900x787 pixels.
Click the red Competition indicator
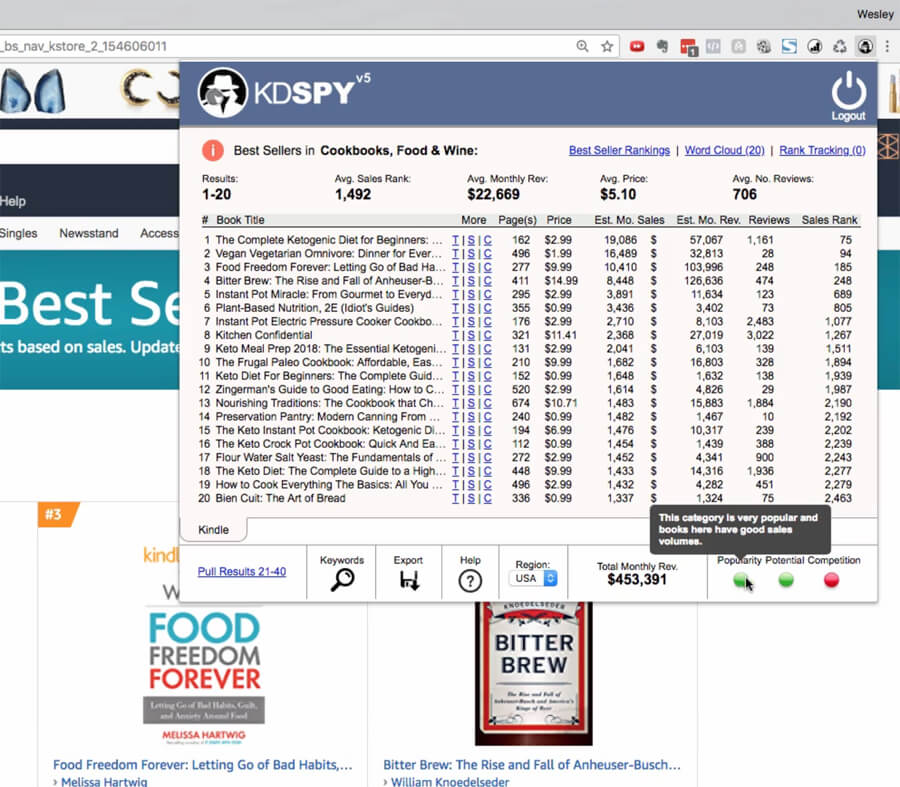pos(831,580)
